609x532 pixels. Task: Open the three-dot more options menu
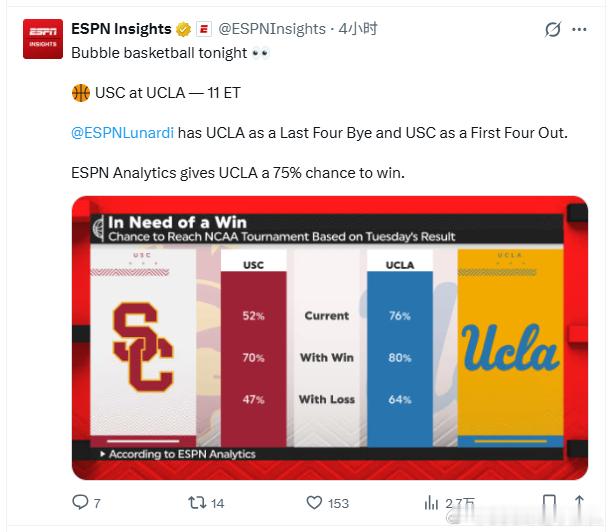579,30
